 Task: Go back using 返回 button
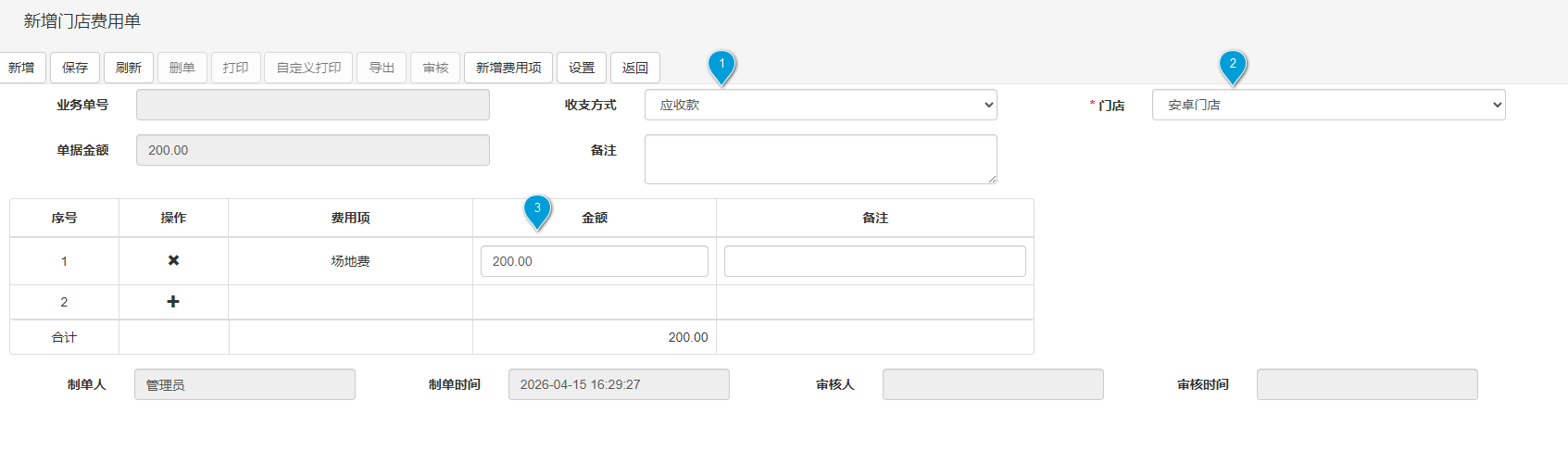tap(635, 68)
